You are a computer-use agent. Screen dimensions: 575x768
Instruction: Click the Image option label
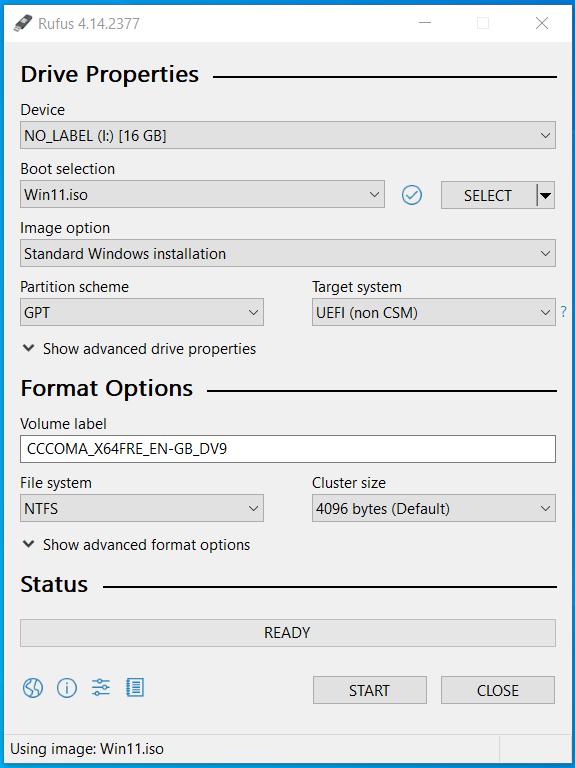[65, 228]
